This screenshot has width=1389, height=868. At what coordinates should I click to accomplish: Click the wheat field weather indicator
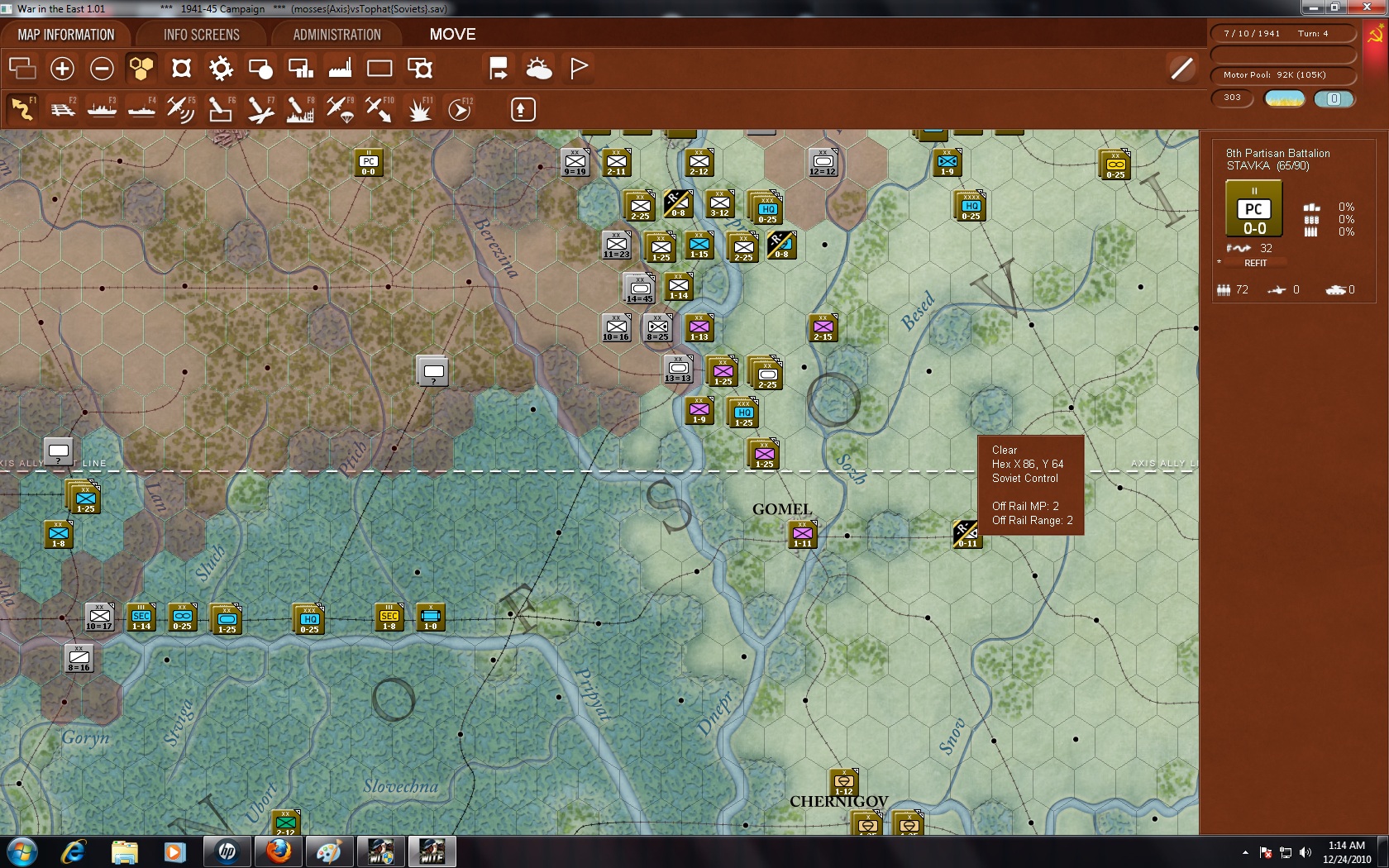coord(1285,98)
